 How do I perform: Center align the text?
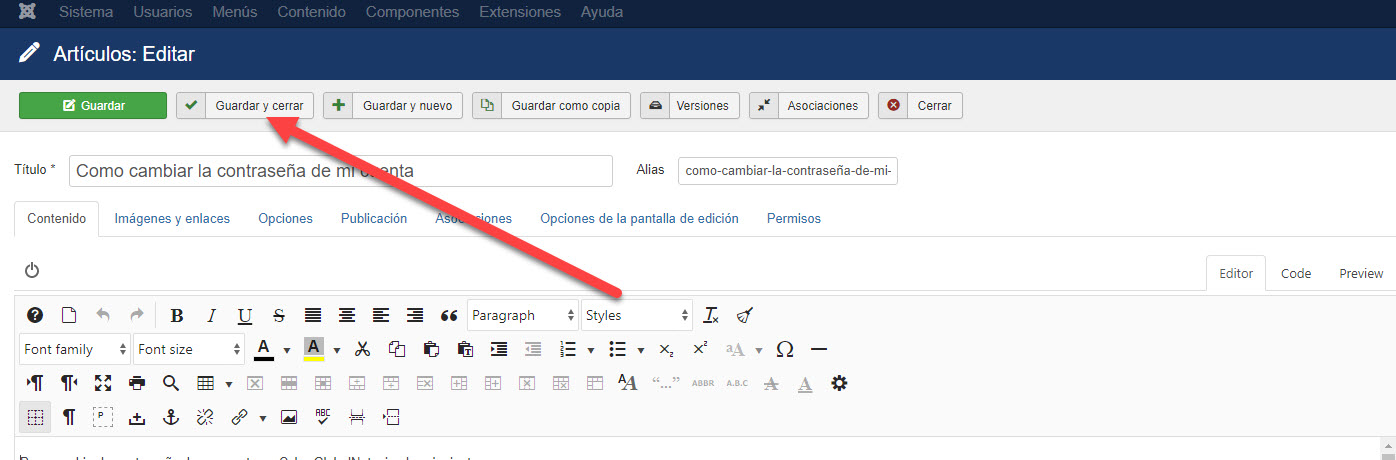coord(347,315)
